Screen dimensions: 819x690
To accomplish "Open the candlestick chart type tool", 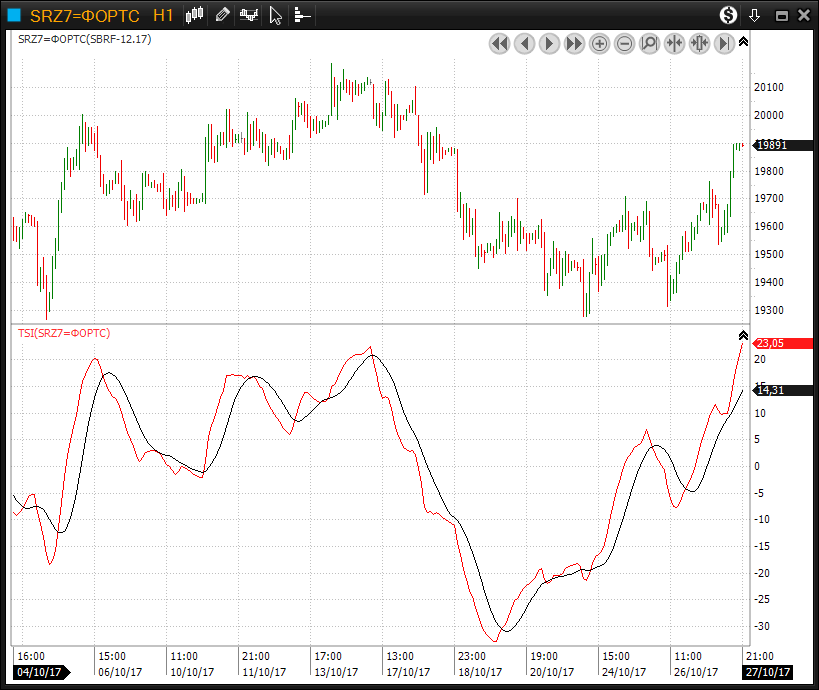I will click(195, 15).
